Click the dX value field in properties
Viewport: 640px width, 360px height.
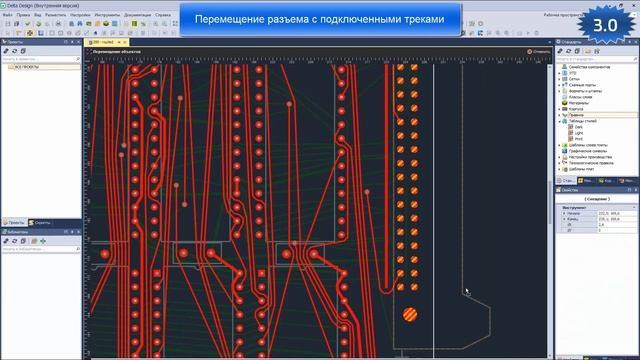click(x=616, y=224)
